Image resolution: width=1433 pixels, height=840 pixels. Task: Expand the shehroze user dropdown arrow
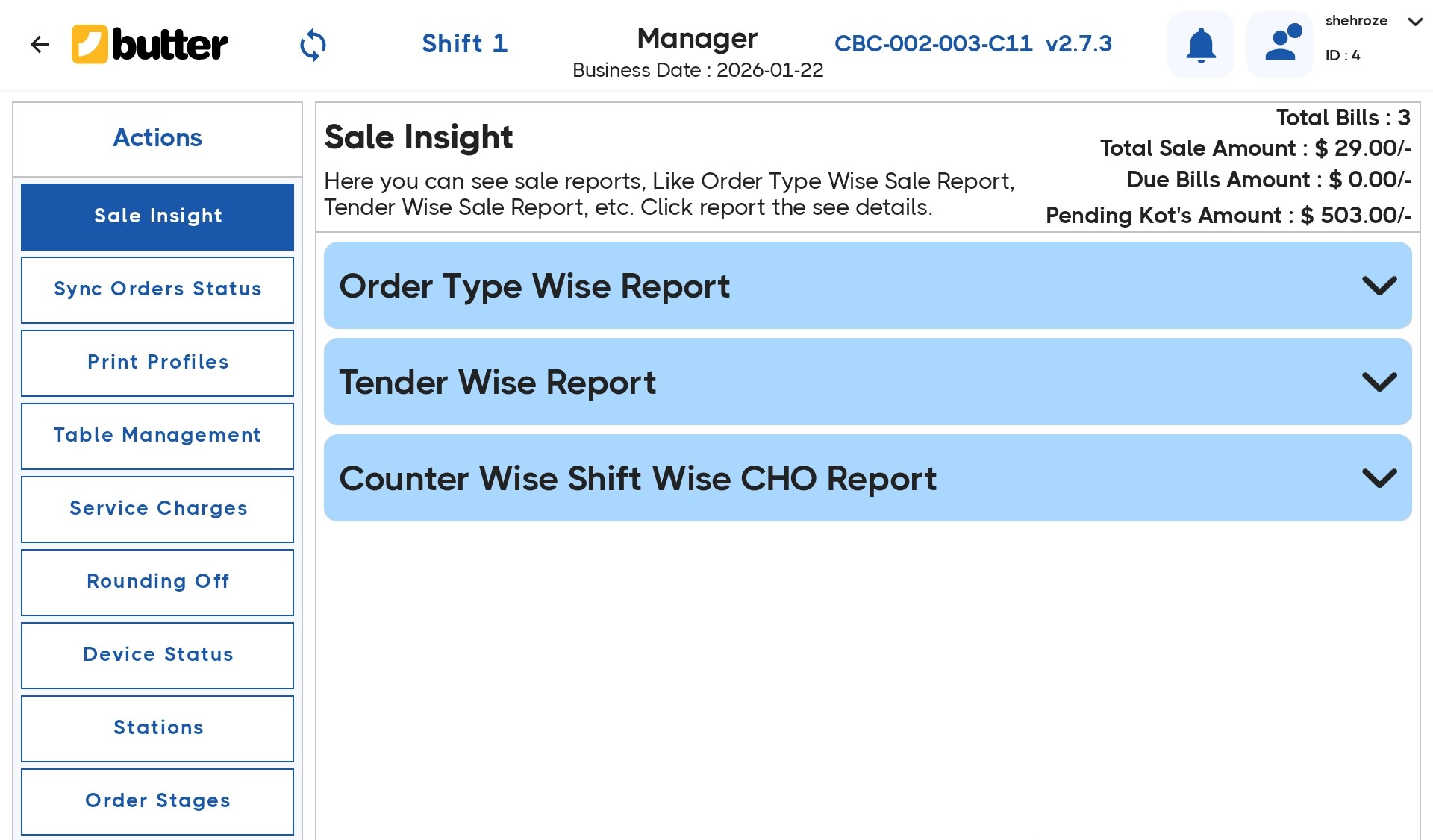coord(1414,22)
